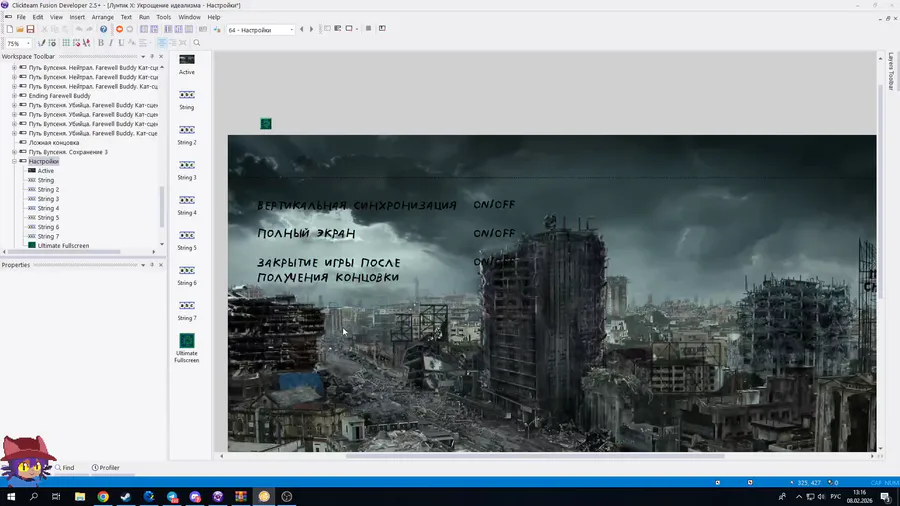
Task: Open the Tools menu
Action: tap(164, 17)
